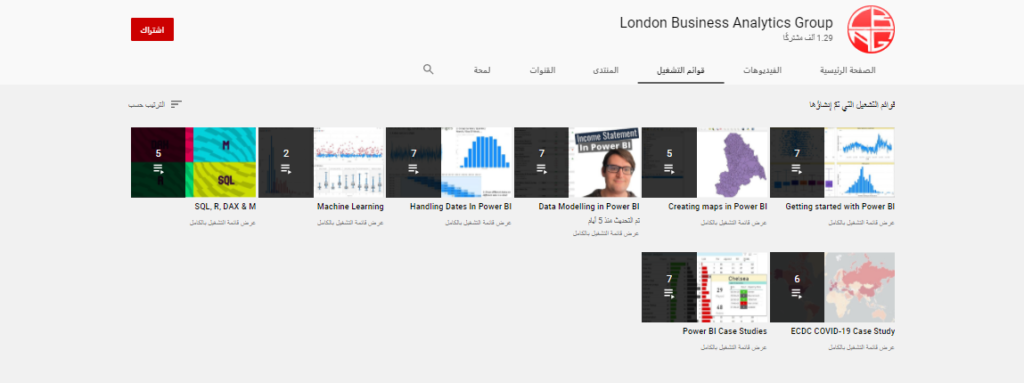
Task: Click the SQL, R, DAX & M title
Action: (225, 207)
